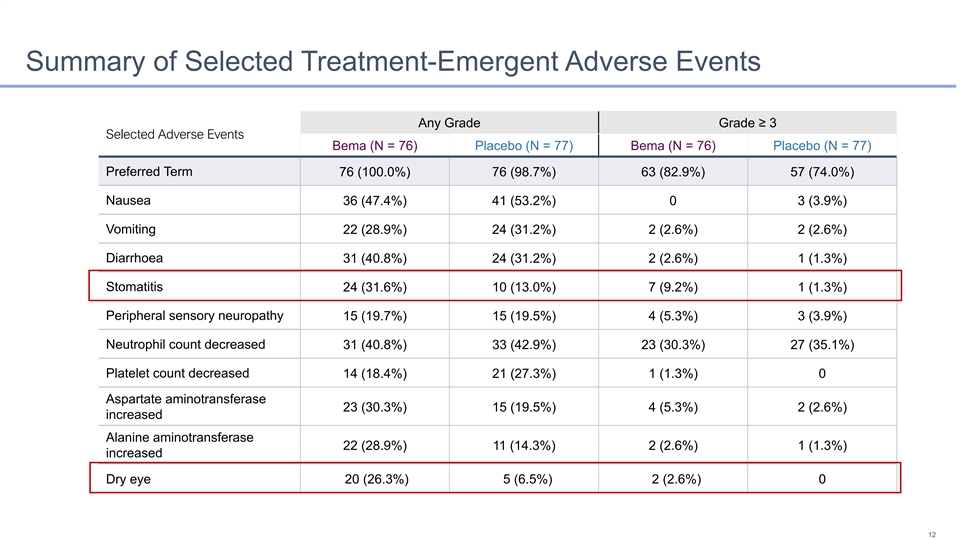Screen dimensions: 960x540
Task: Click the "Preferred Term" row label
Action: point(148,171)
